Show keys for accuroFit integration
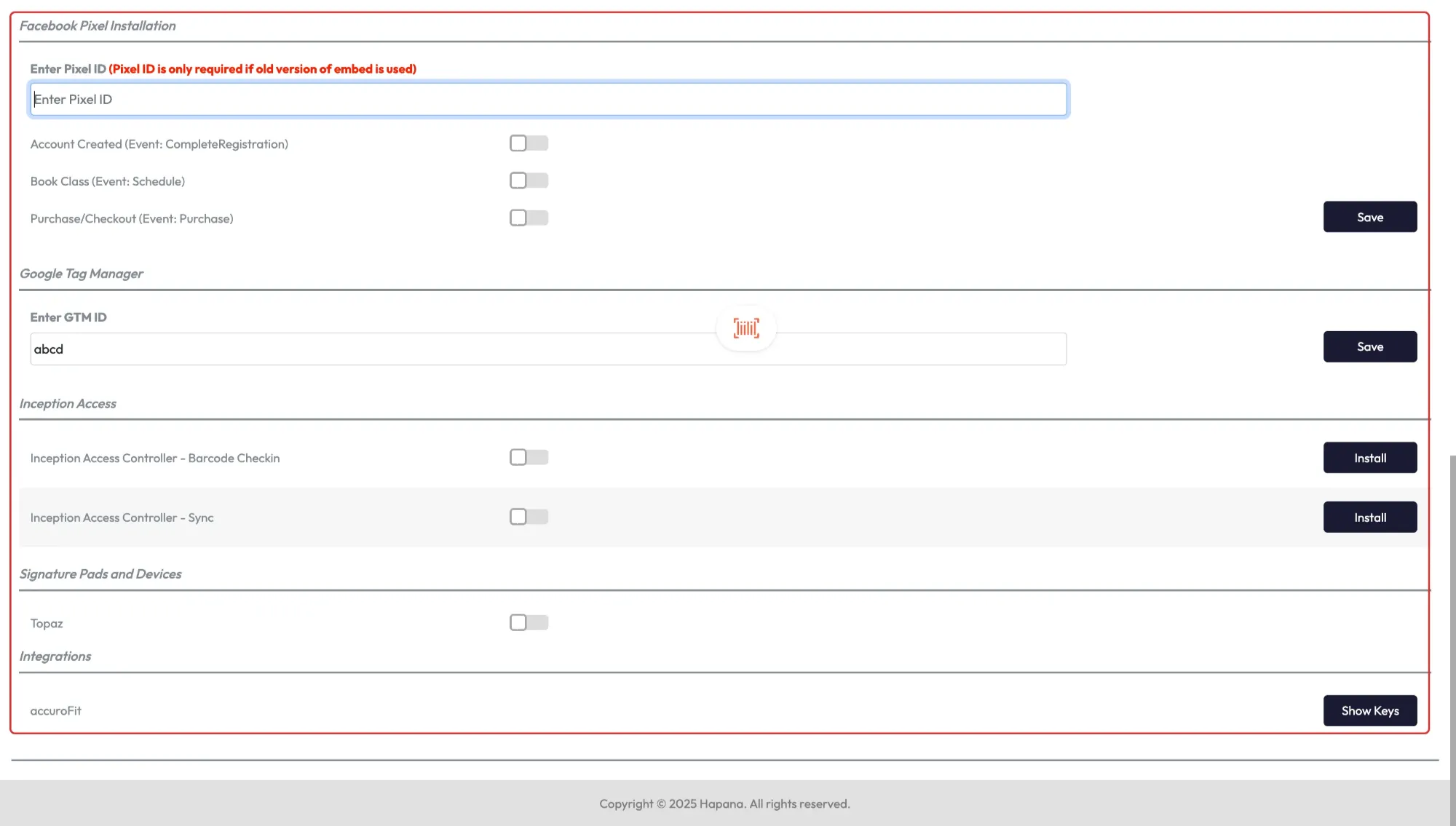 (1369, 710)
